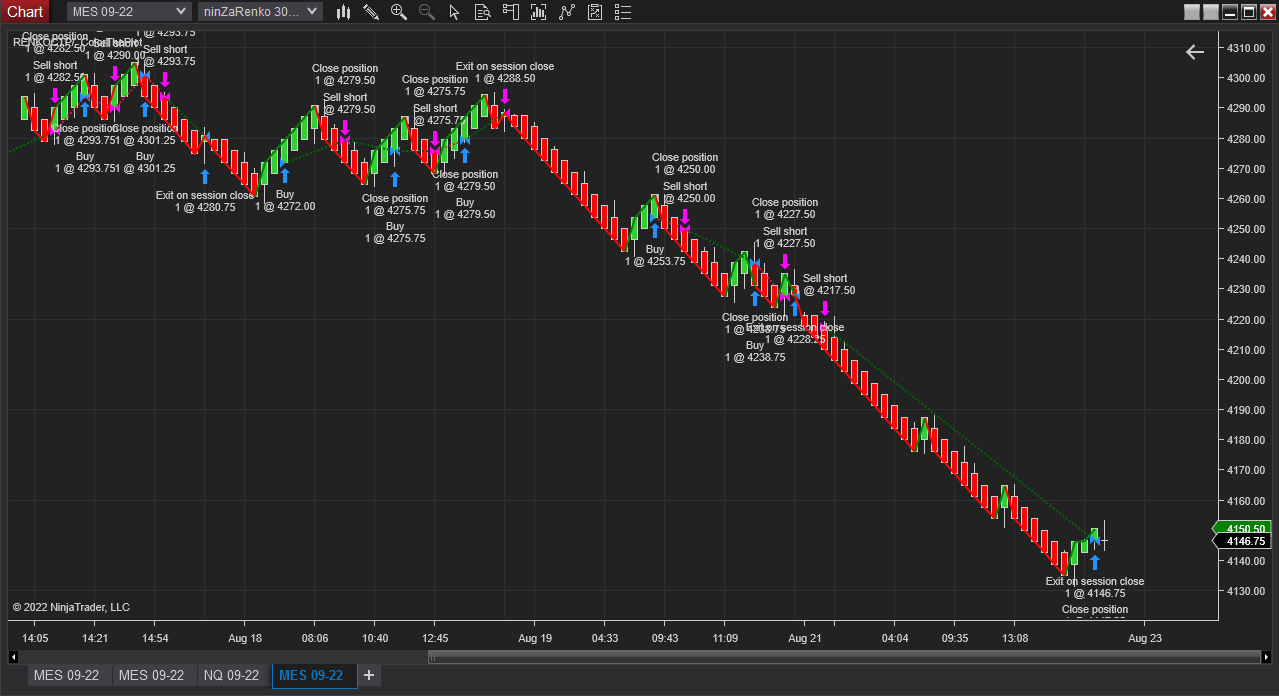1279x696 pixels.
Task: Click the © 2022 NinjaTrader, LLC text
Action: (x=71, y=607)
